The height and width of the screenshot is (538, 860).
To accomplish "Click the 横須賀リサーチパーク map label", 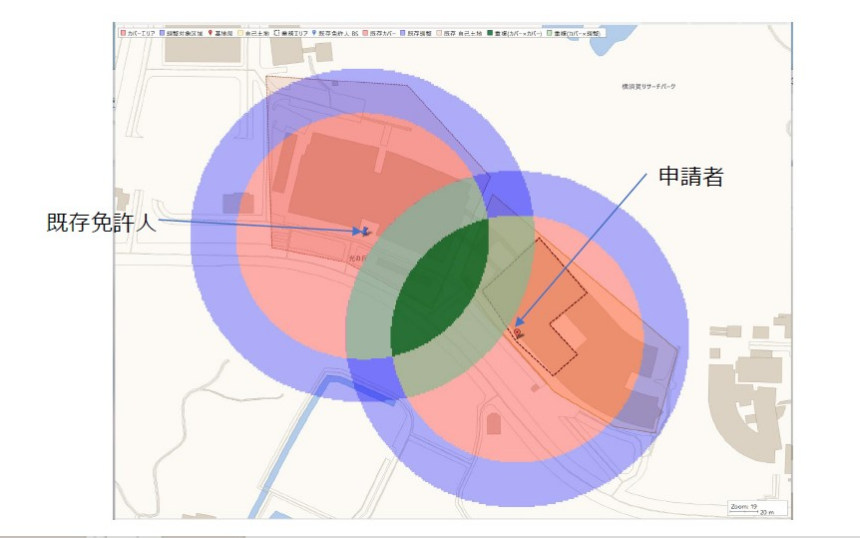I will 649,87.
